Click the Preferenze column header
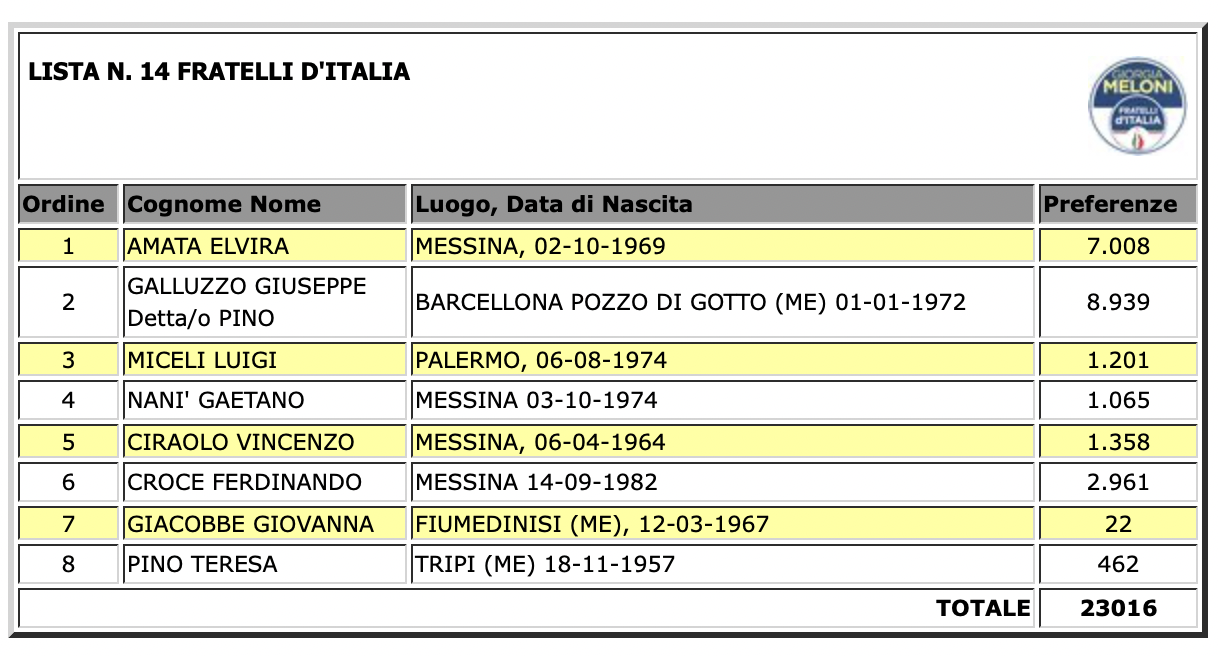Viewport: 1218px width, 656px height. [x=1118, y=204]
